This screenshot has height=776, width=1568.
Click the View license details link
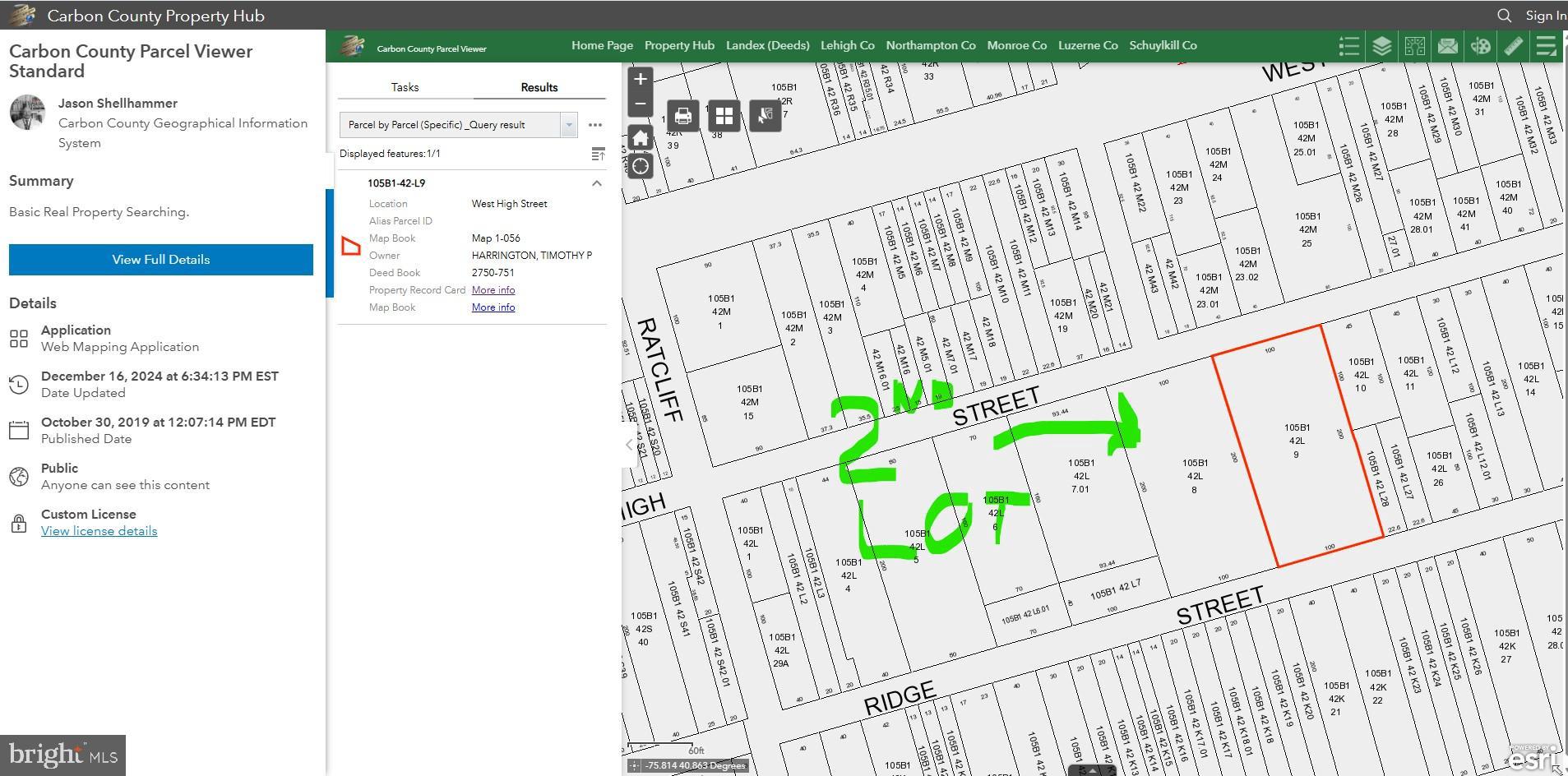click(x=99, y=531)
